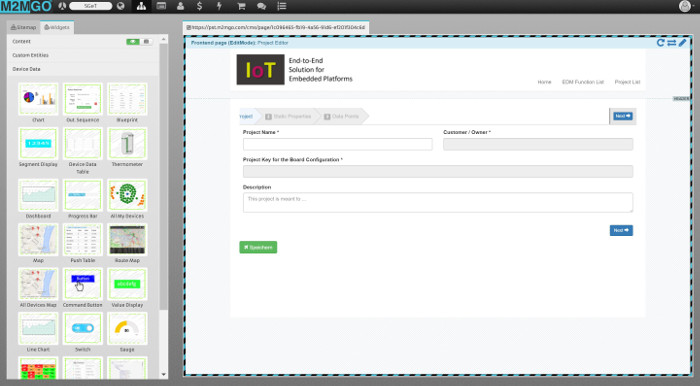Open the card/window icon in top bar
The image size is (700, 386).
pyautogui.click(x=161, y=6)
